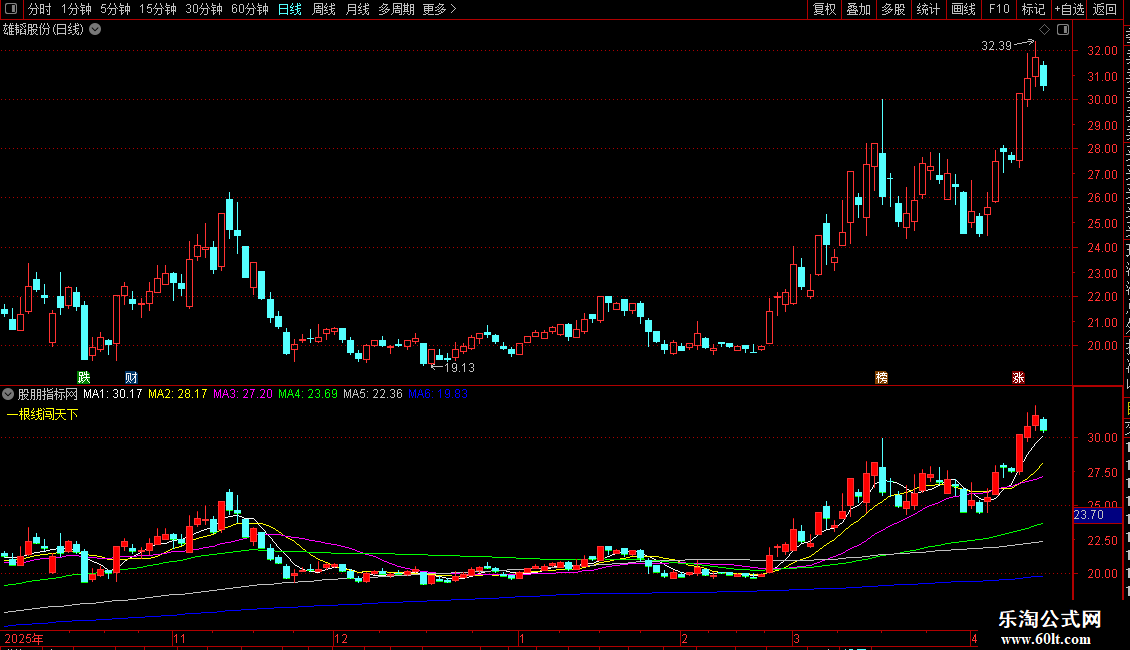Click the month 2 date axis marker
This screenshot has height=650, width=1130.
pos(685,638)
